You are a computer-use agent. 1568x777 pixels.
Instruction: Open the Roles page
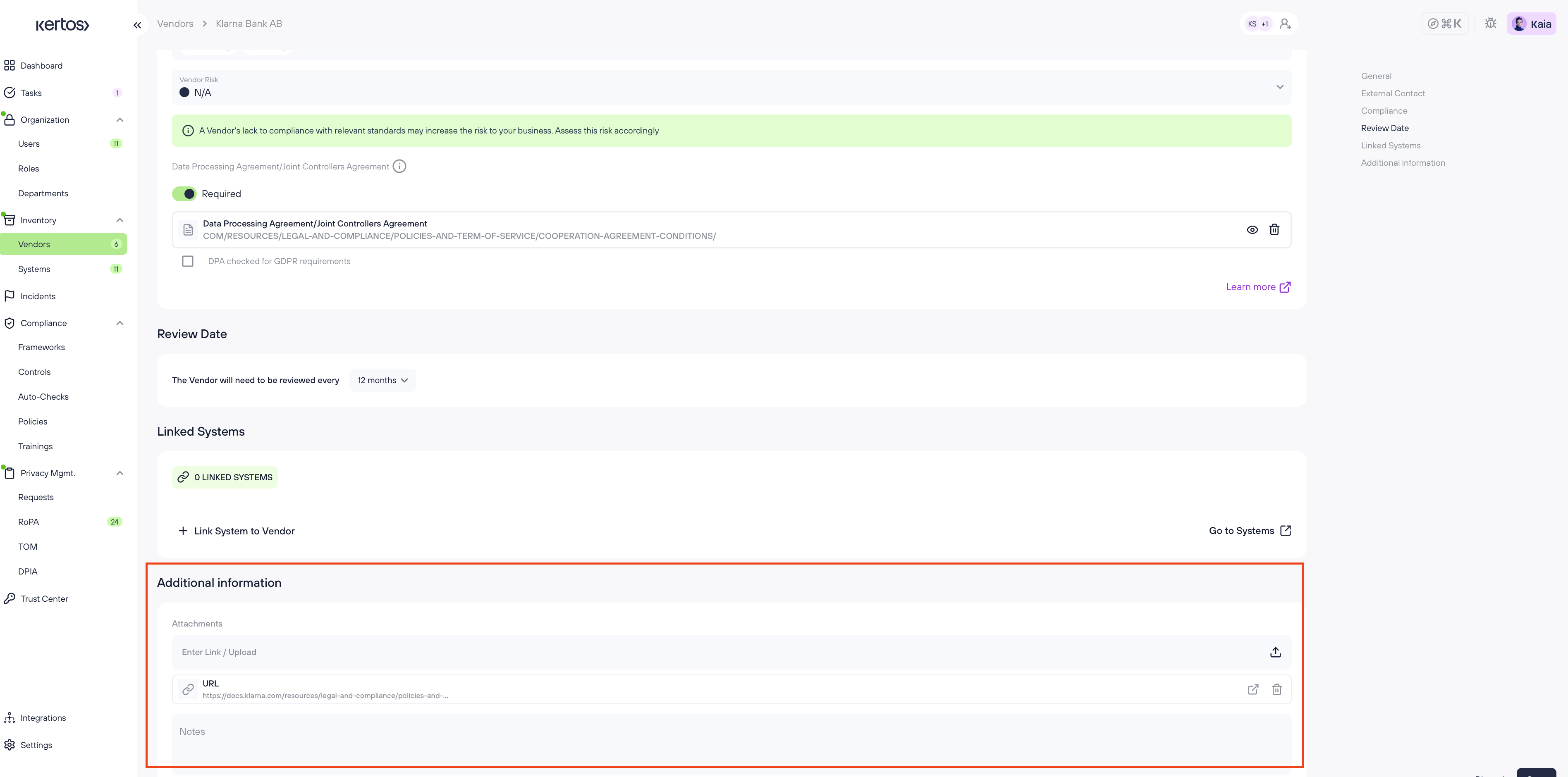point(29,169)
